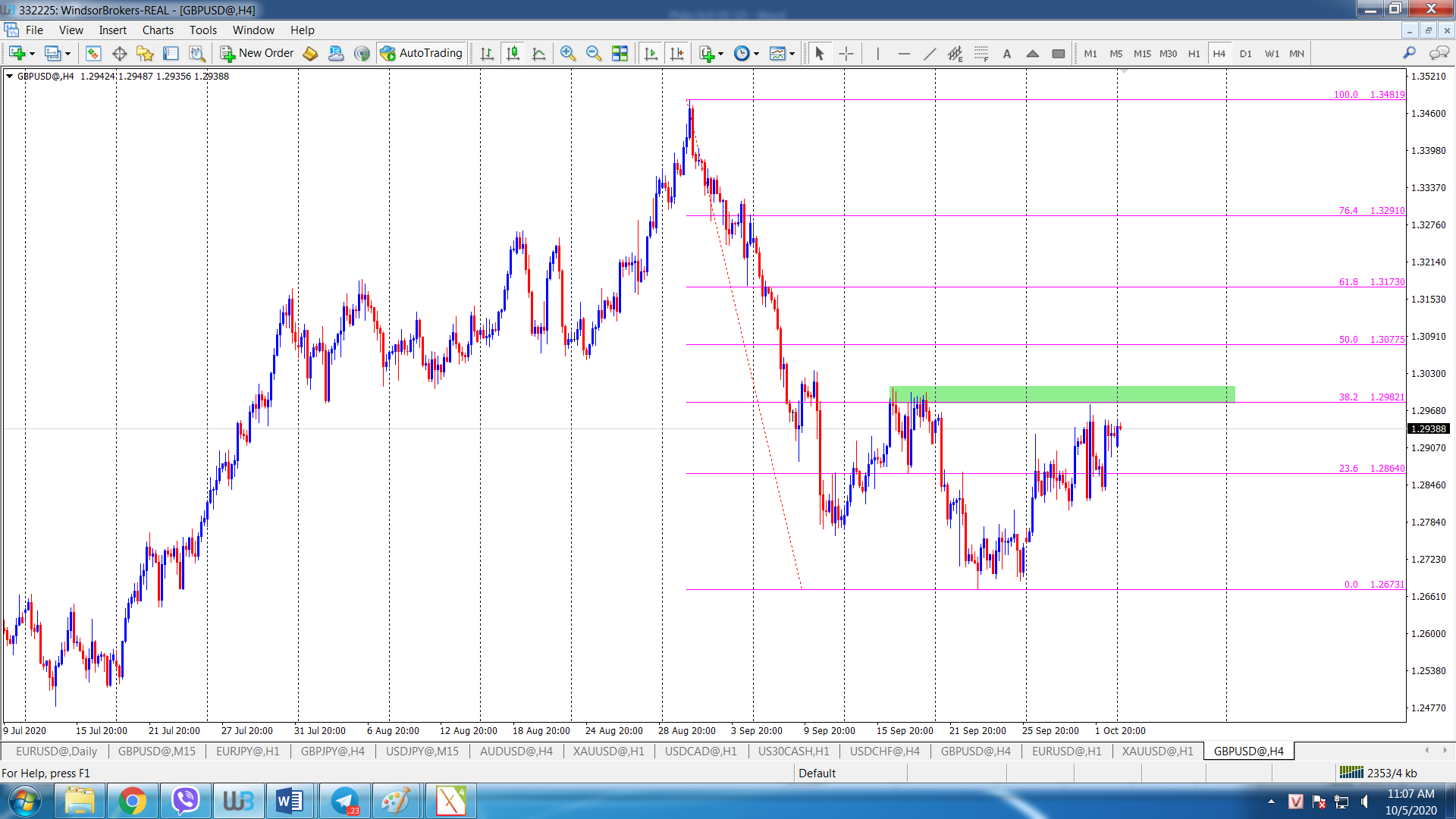Open the Strategy Tester magnifier icon
Screen dimensions: 1456x819
click(197, 53)
